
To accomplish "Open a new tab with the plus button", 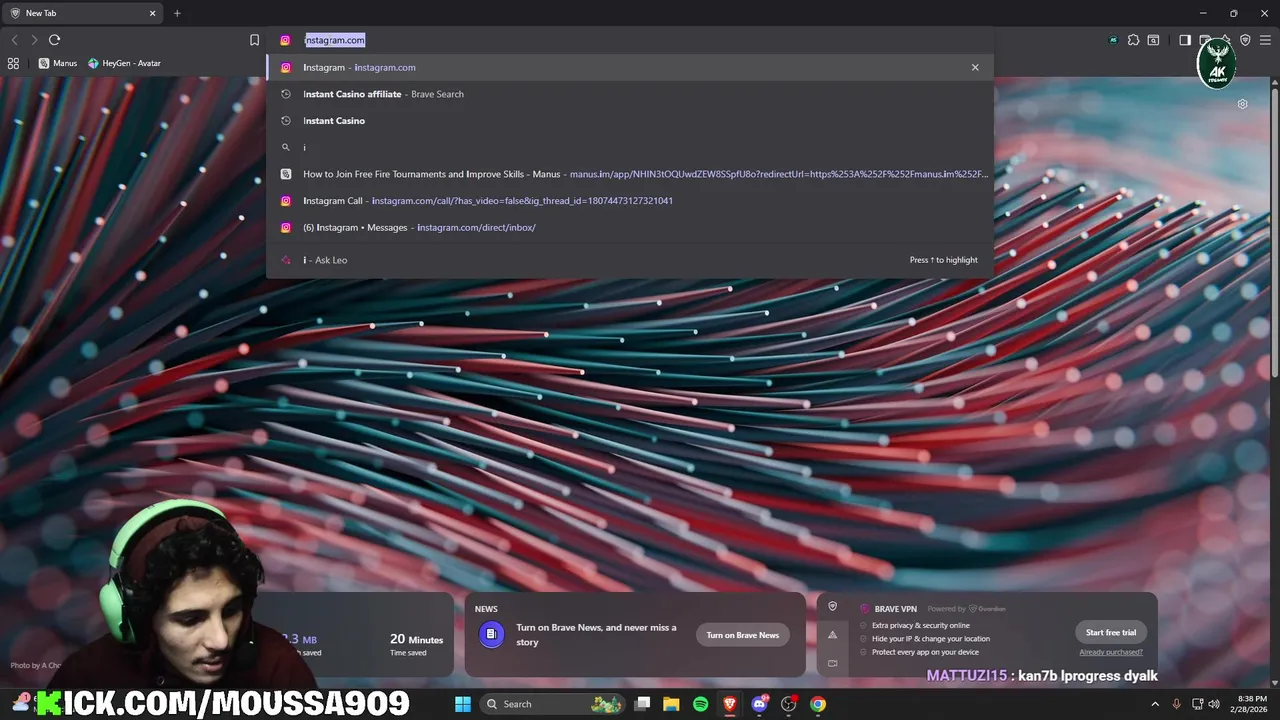I will (x=177, y=13).
